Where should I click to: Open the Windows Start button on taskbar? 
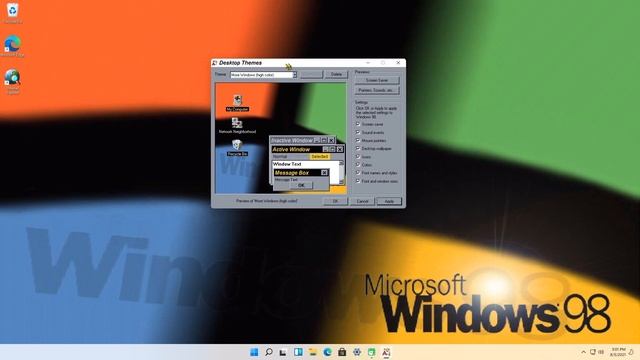(254, 352)
